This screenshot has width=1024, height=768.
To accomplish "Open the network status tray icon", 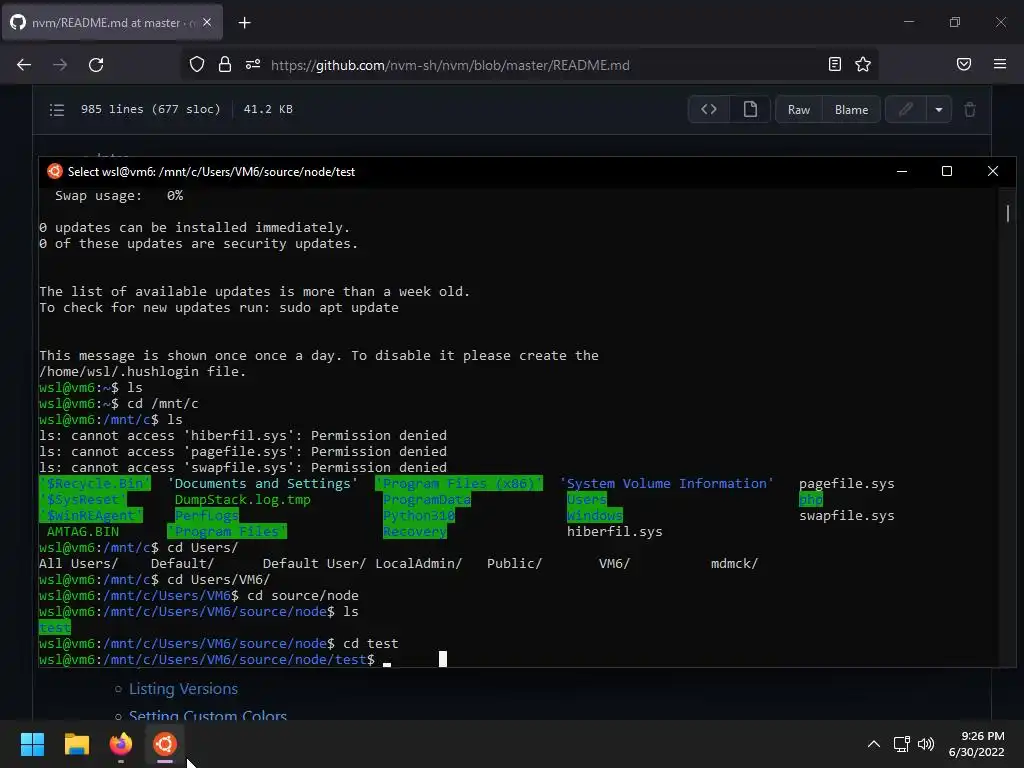I will (902, 744).
